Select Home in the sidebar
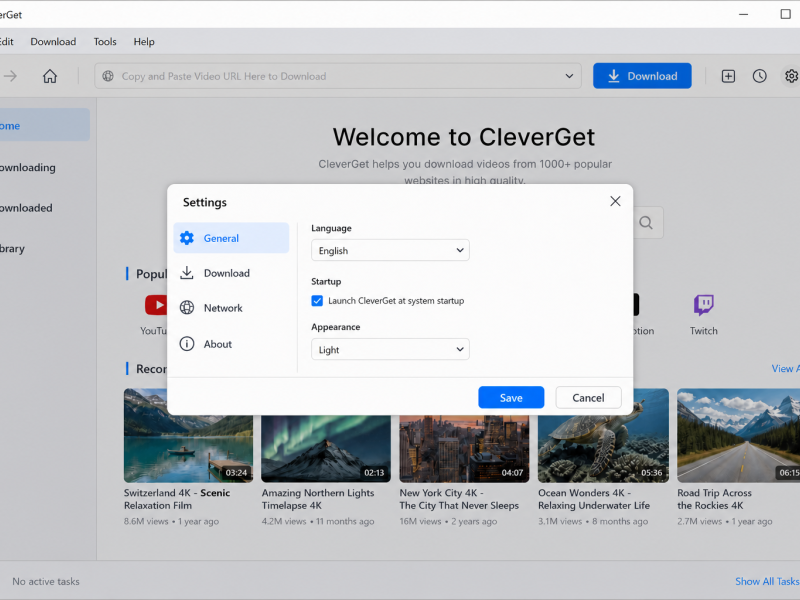The width and height of the screenshot is (800, 600). click(45, 126)
